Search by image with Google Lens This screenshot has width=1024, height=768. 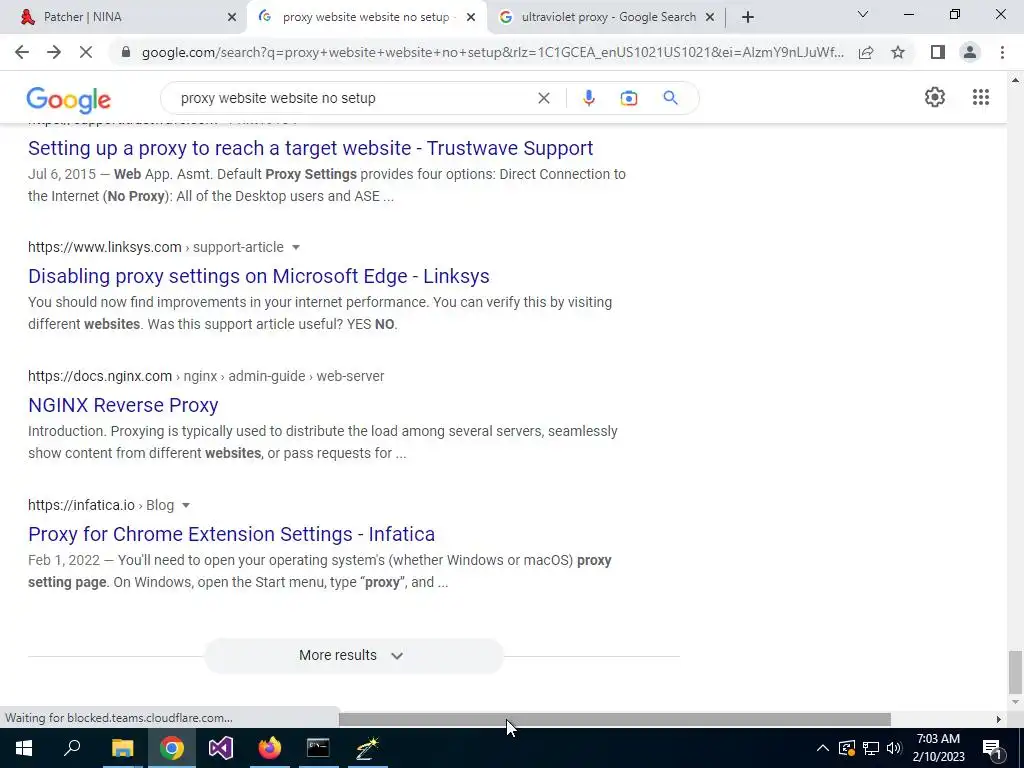click(628, 98)
